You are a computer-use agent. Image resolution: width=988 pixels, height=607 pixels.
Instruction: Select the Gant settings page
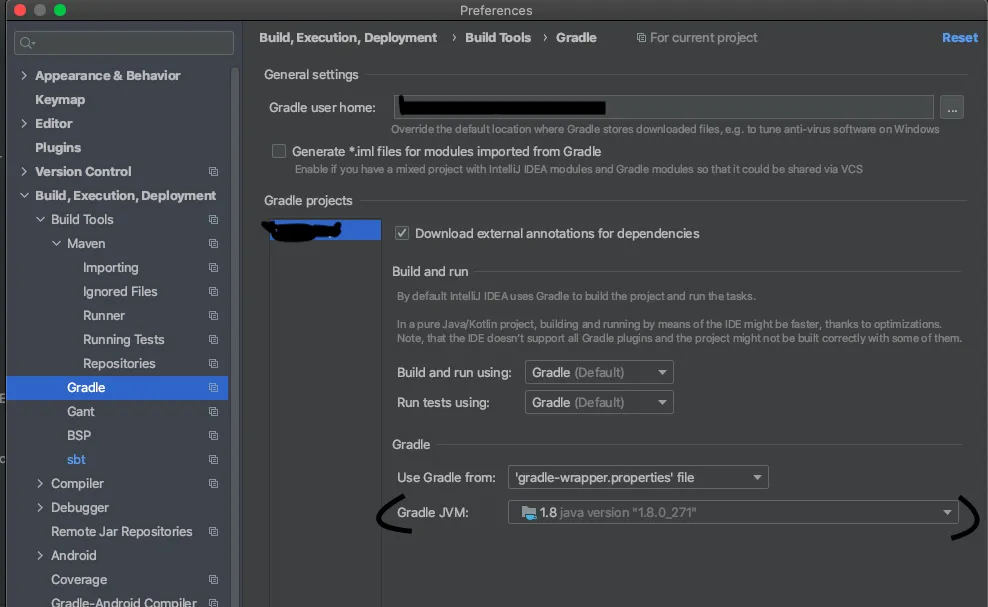81,412
